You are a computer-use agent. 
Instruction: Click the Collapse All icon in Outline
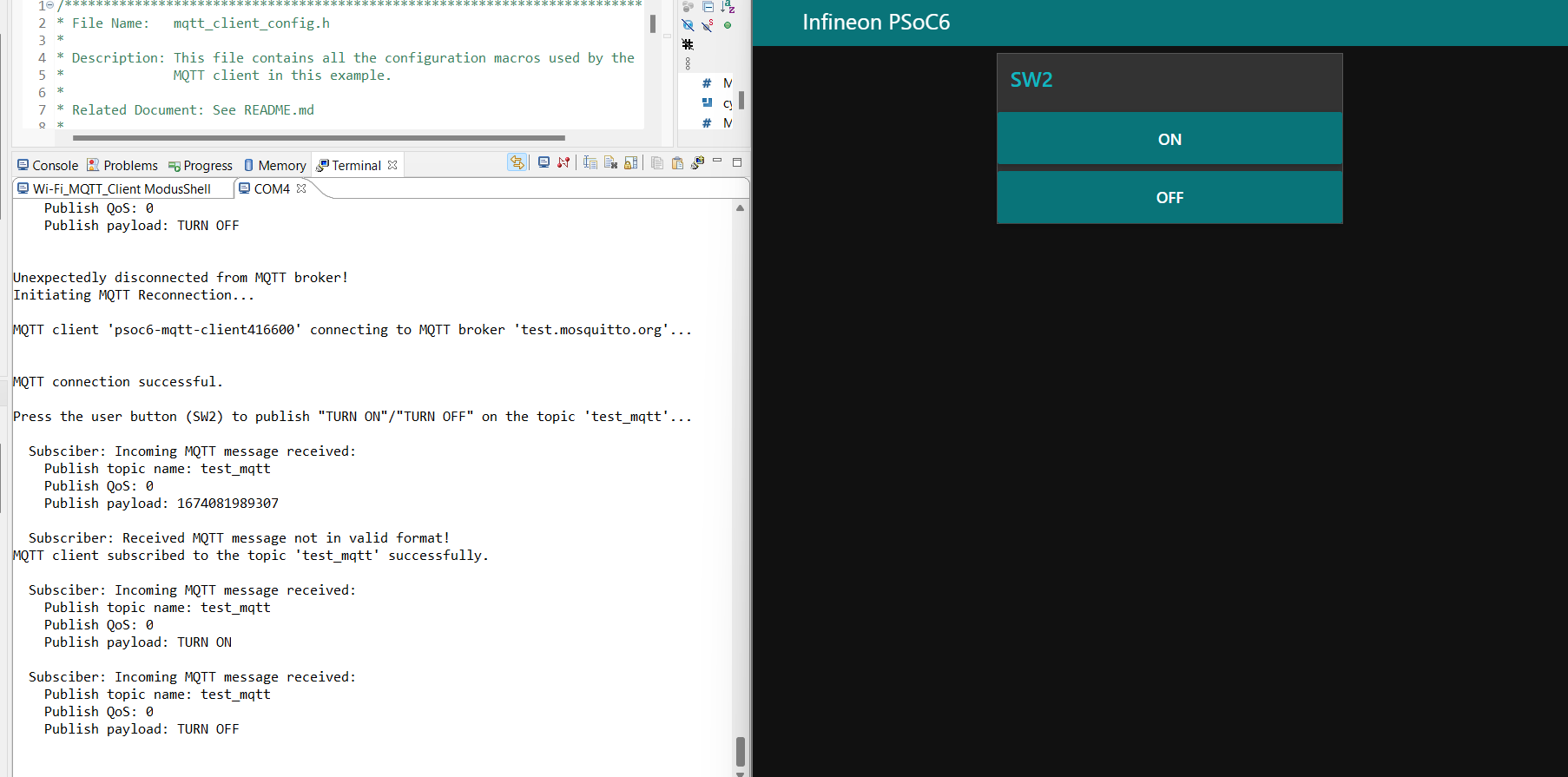[708, 7]
